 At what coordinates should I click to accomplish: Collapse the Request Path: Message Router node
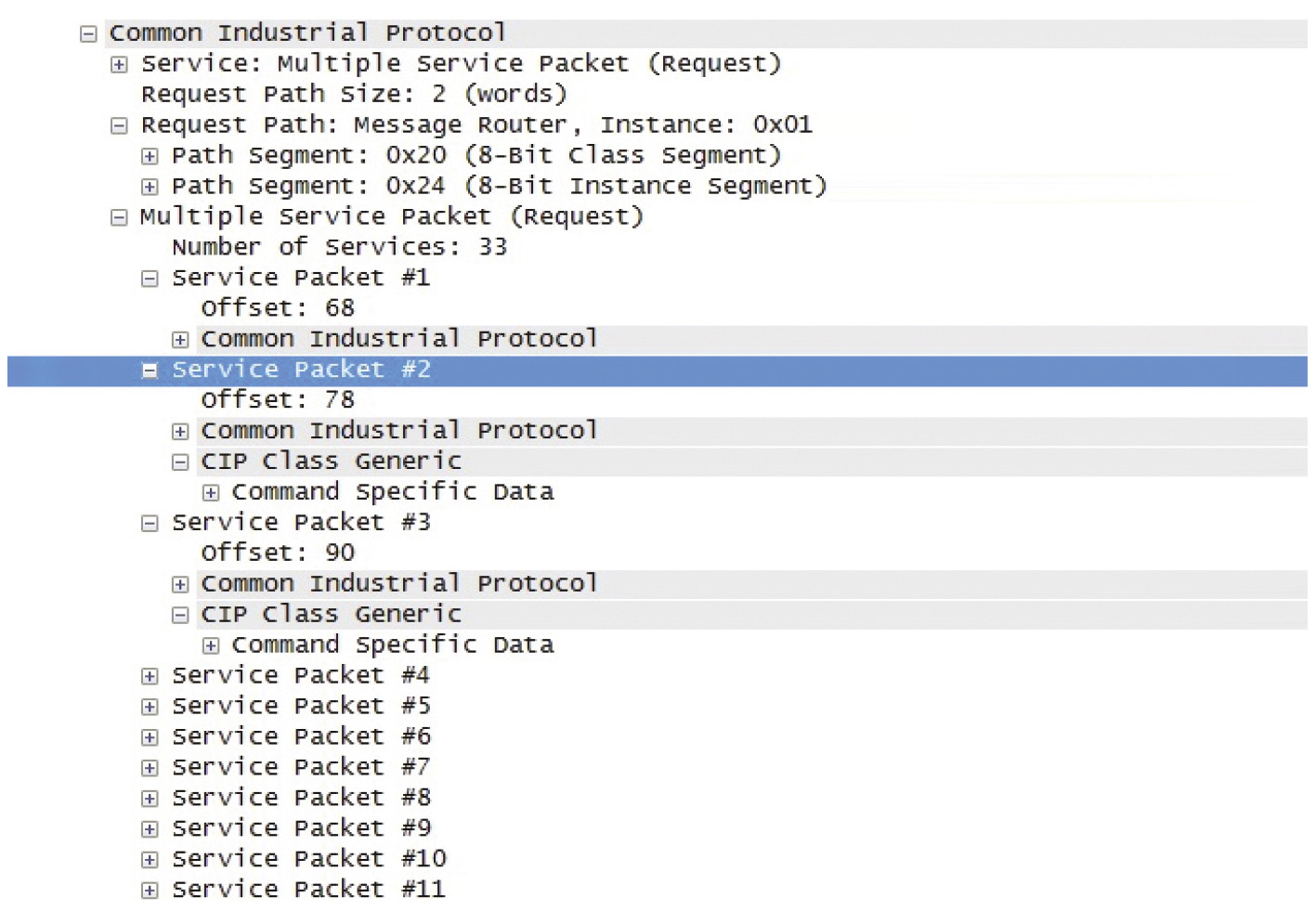point(119,126)
